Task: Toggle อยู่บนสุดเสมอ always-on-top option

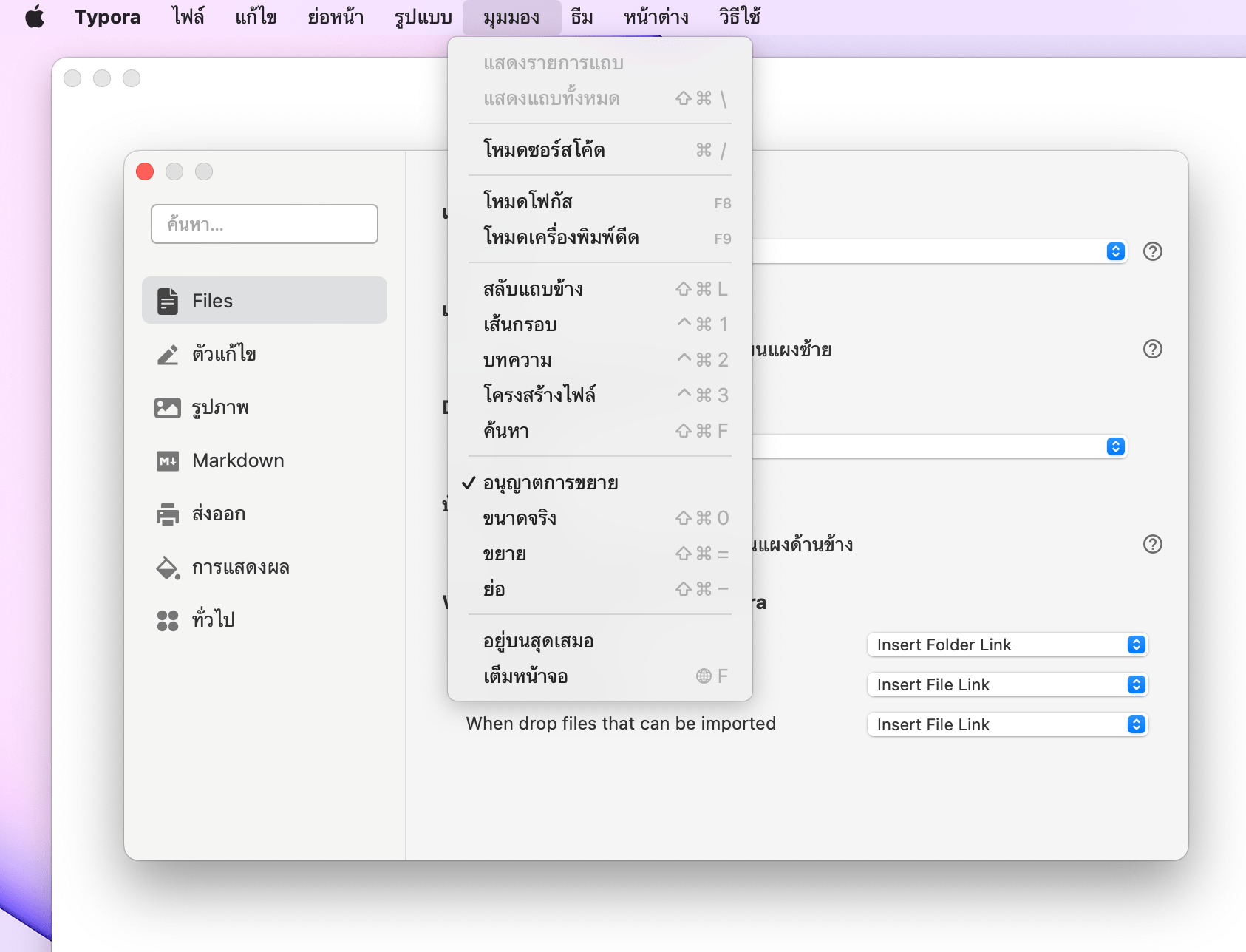Action: click(x=538, y=642)
